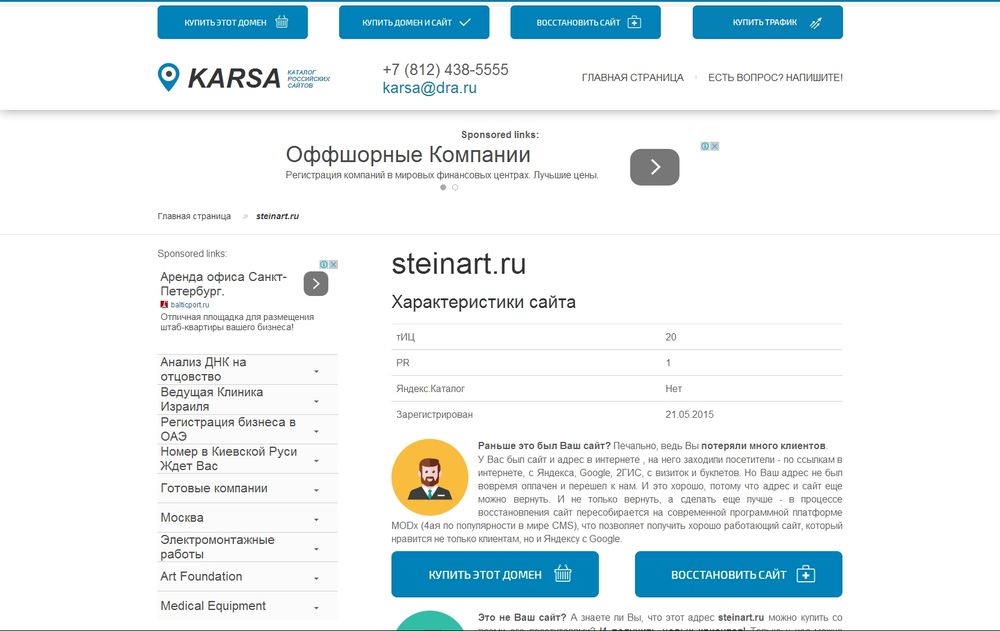1000x631 pixels.
Task: Click the rocket icon in 'Купить трафик'
Action: point(816,23)
